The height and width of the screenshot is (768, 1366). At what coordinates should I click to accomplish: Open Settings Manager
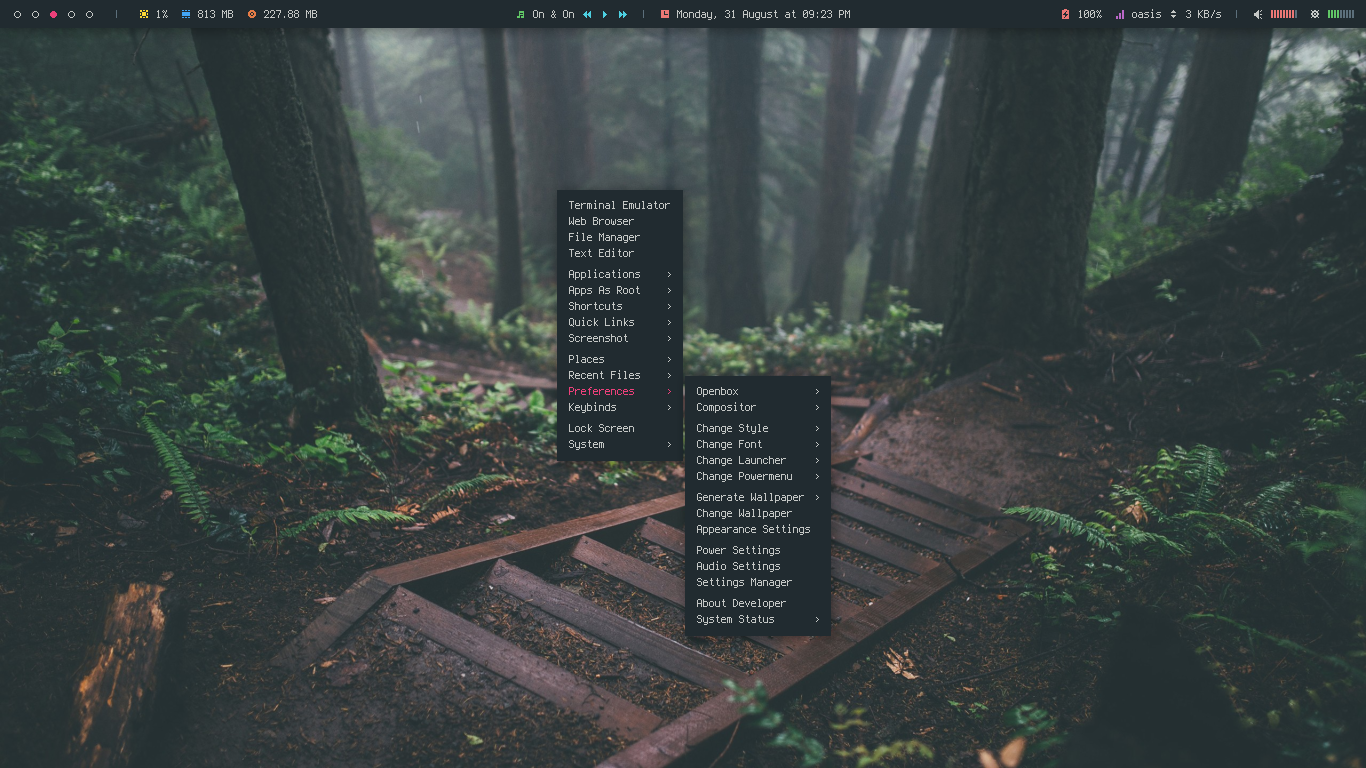pyautogui.click(x=758, y=582)
